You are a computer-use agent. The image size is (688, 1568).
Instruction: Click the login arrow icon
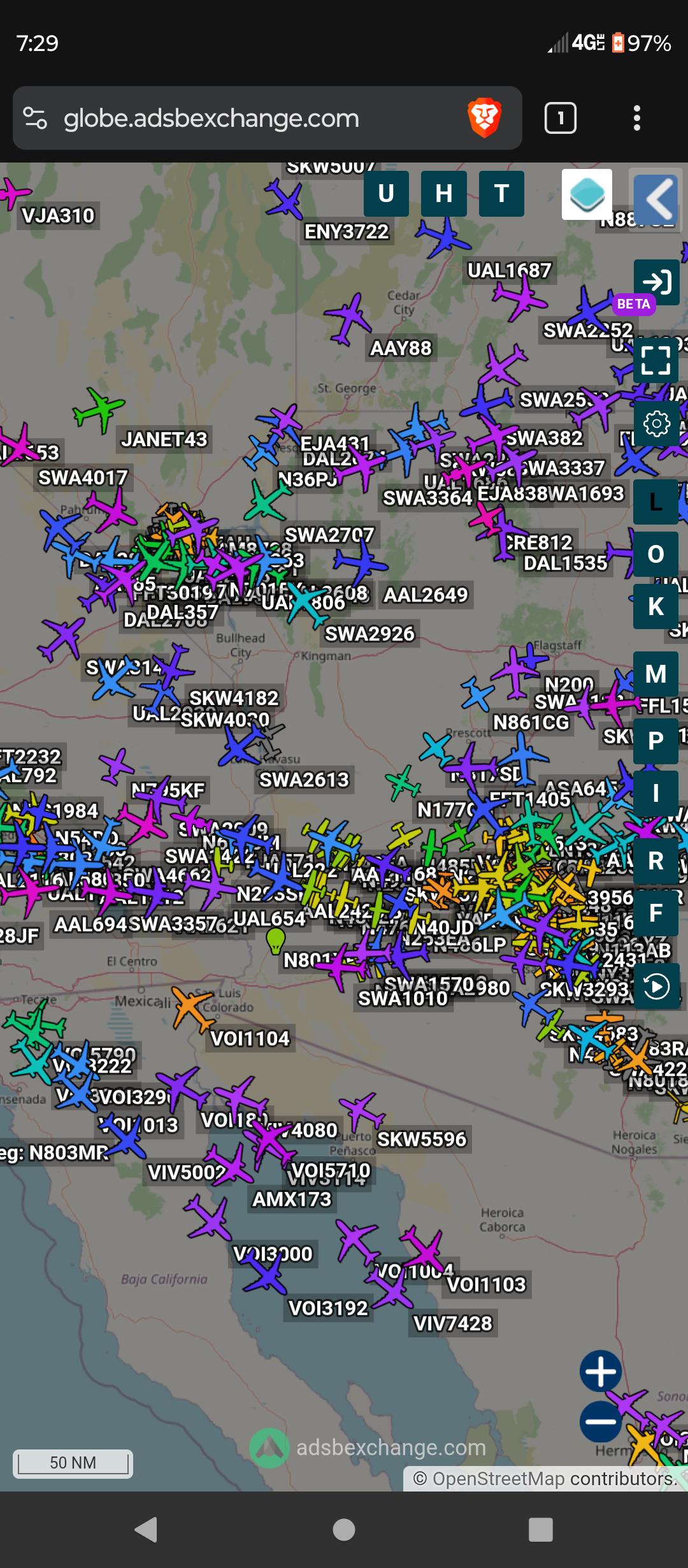click(657, 281)
